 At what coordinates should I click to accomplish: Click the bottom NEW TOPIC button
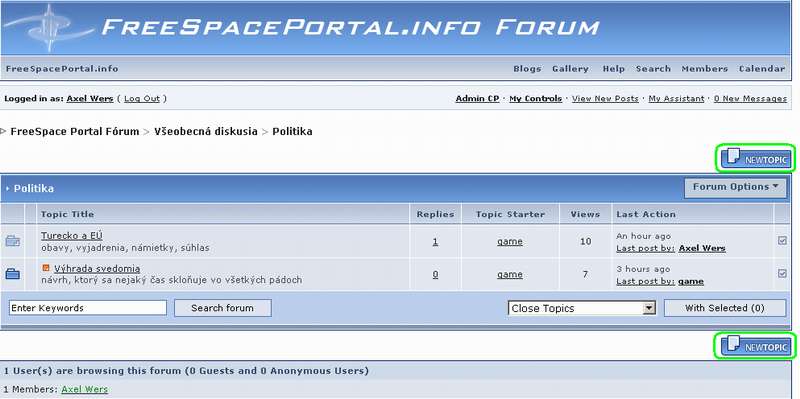tap(756, 345)
